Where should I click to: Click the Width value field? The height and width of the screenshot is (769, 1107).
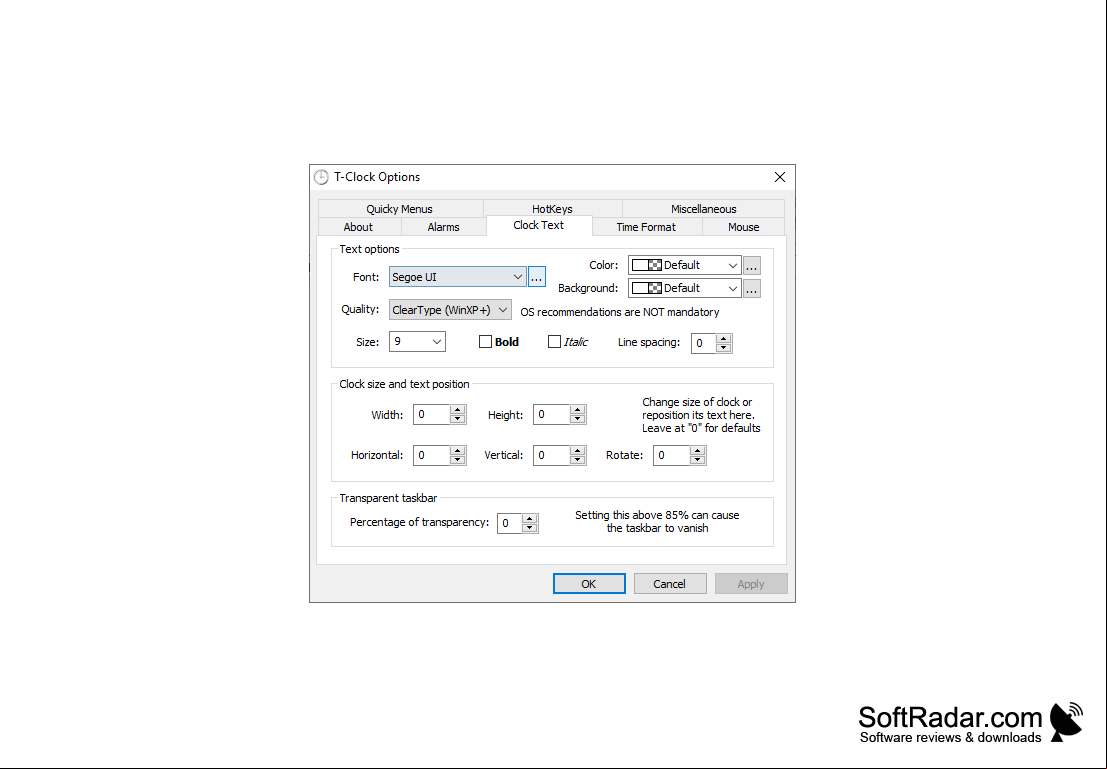431,415
